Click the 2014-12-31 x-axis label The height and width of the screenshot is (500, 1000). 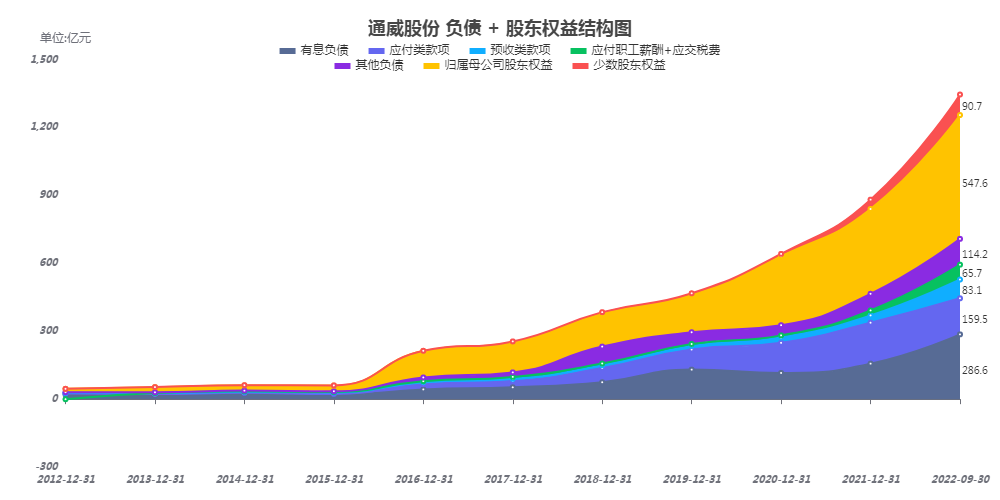(x=245, y=479)
